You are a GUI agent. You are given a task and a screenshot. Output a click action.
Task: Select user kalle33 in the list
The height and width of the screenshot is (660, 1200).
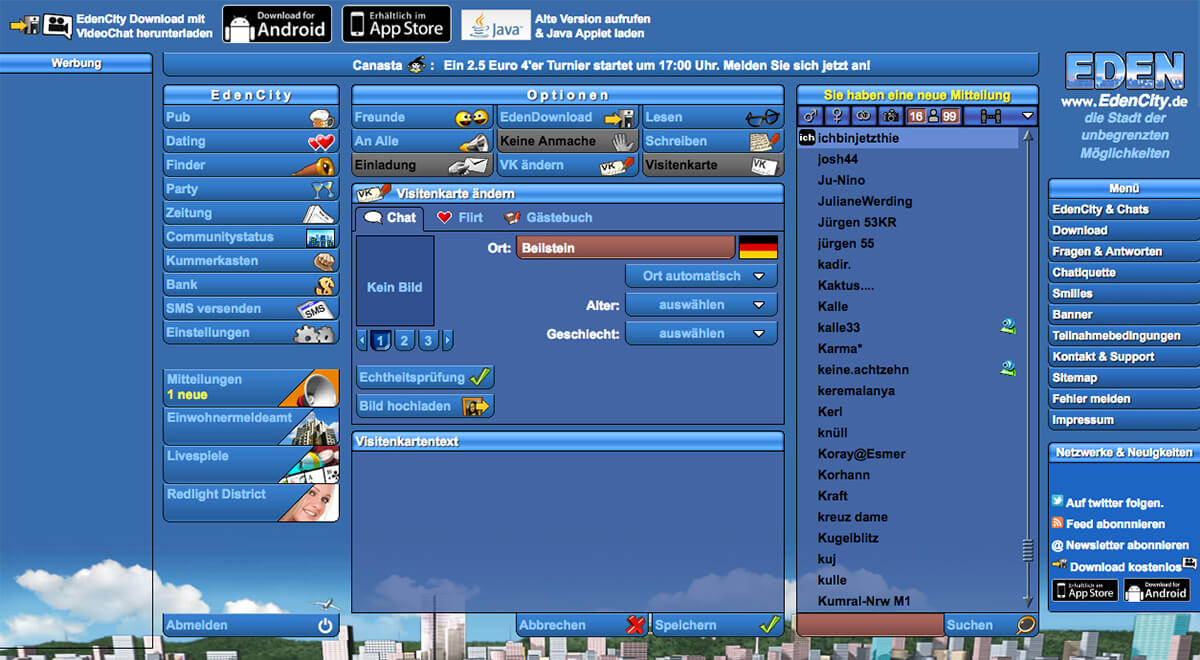coord(908,327)
